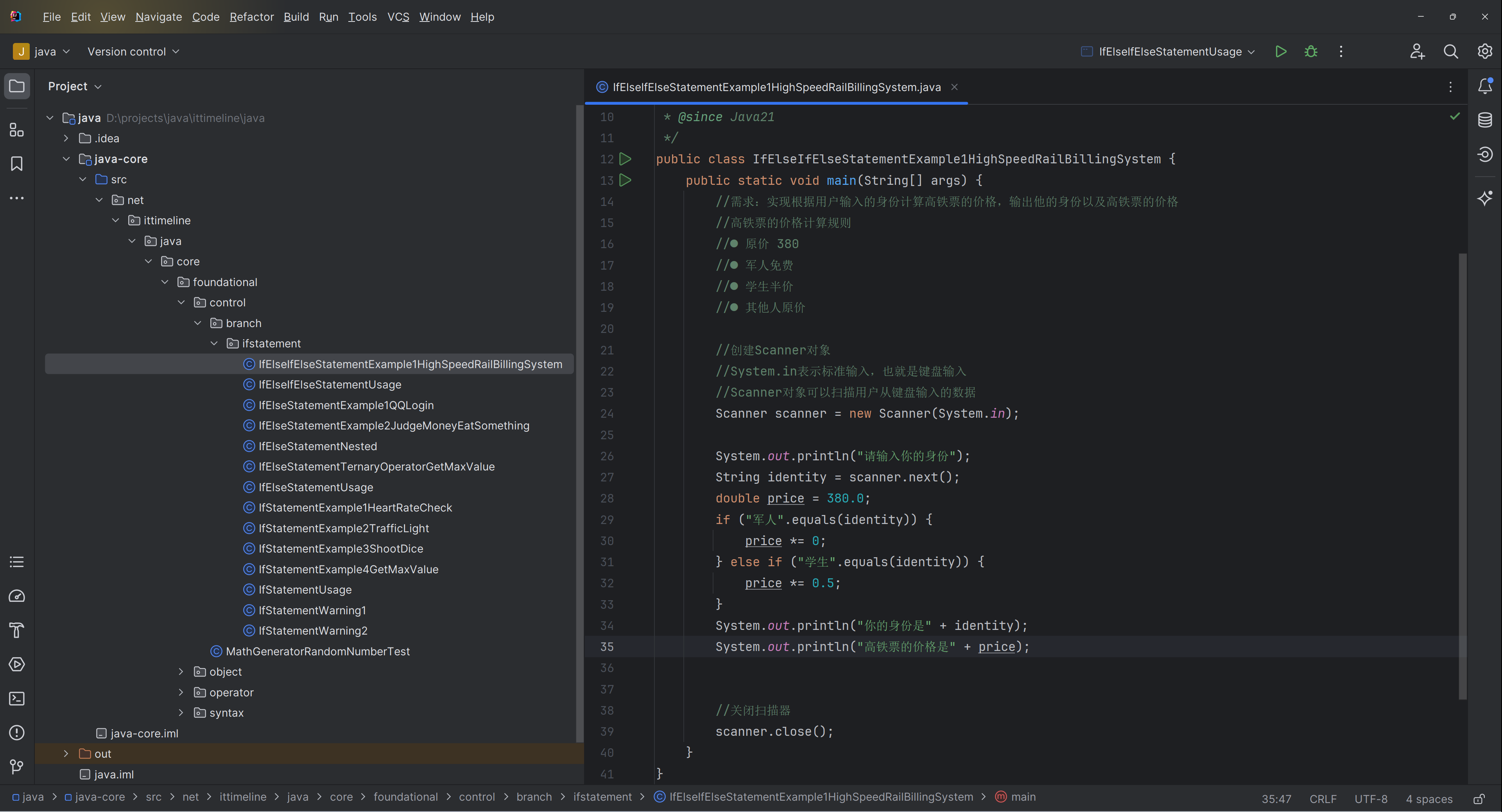The image size is (1502, 812).
Task: Open more run actions menu
Action: coord(1341,51)
